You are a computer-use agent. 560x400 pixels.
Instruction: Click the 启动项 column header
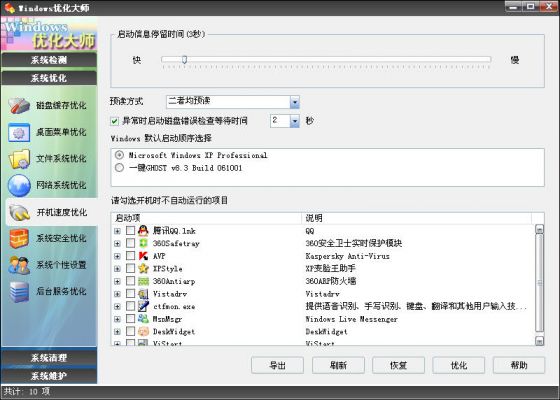206,218
